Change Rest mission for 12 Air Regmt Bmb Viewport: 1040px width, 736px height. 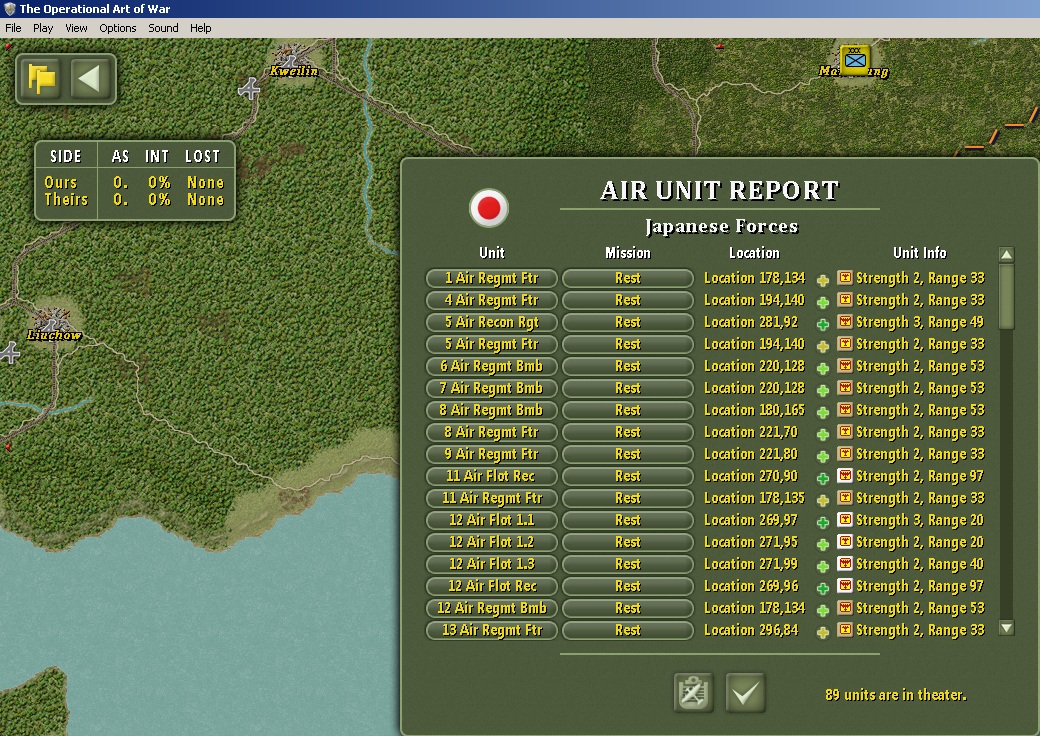pos(627,608)
